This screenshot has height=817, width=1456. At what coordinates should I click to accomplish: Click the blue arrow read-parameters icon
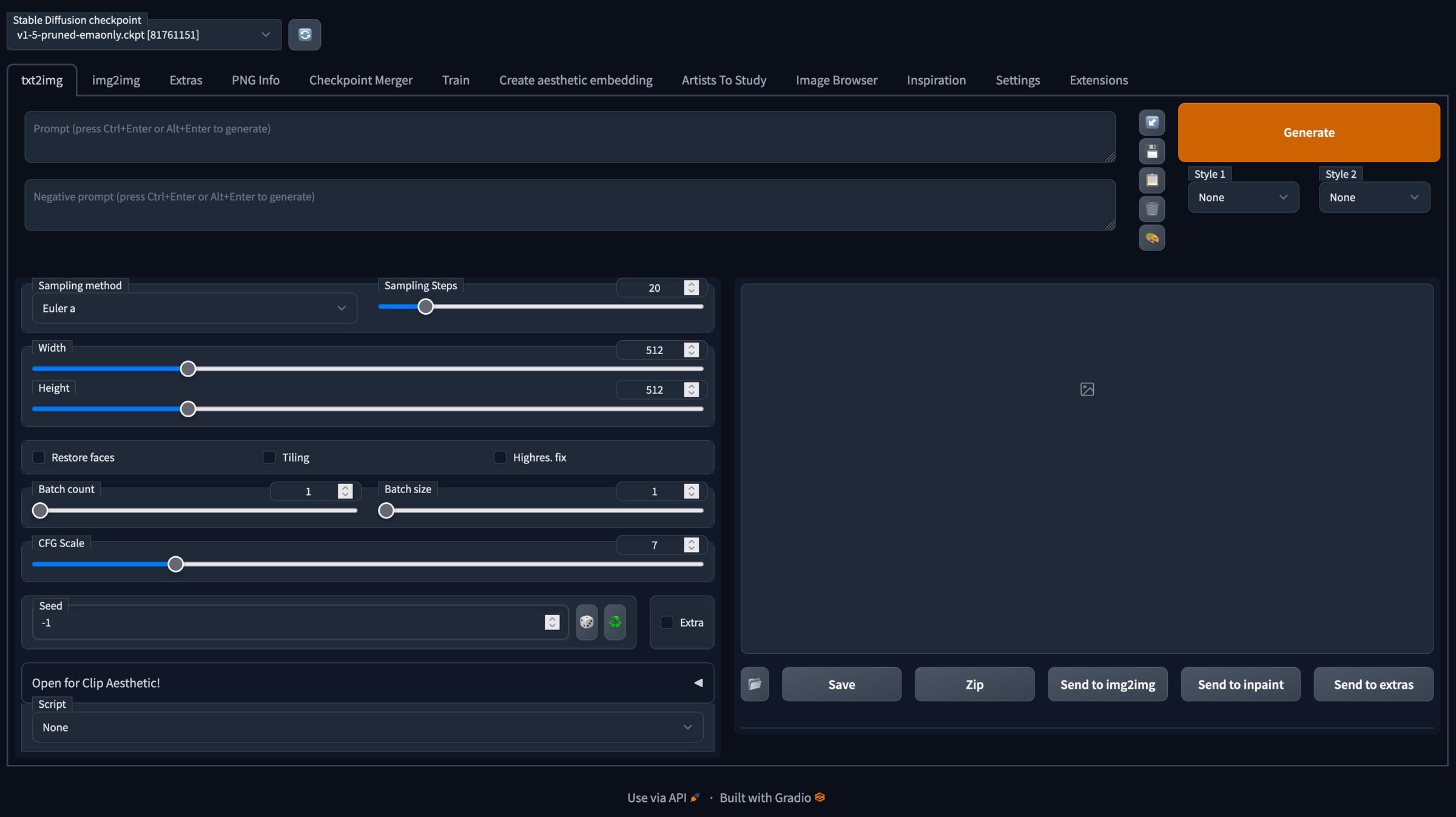(x=1151, y=123)
